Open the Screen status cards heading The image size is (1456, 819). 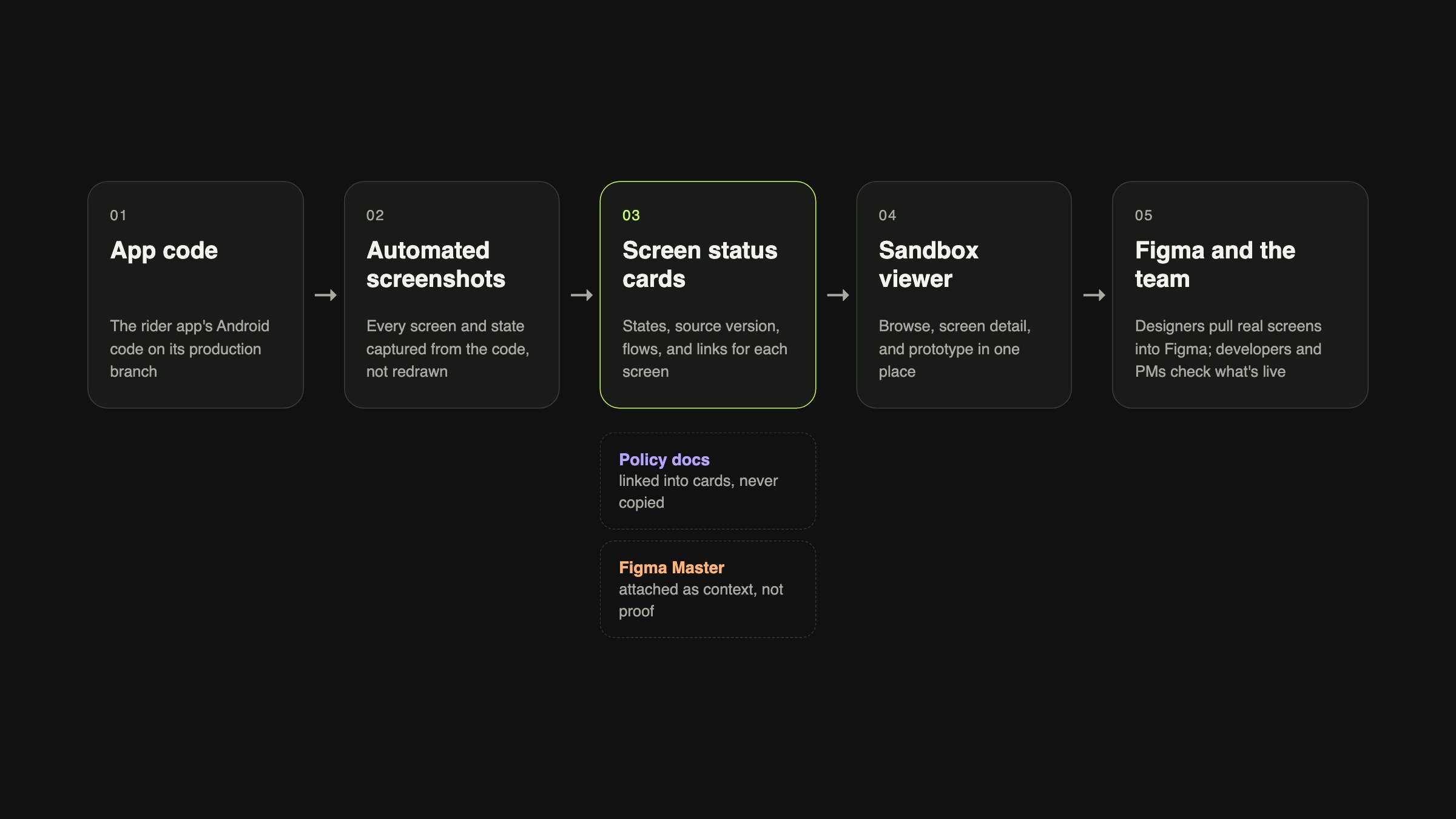(699, 265)
